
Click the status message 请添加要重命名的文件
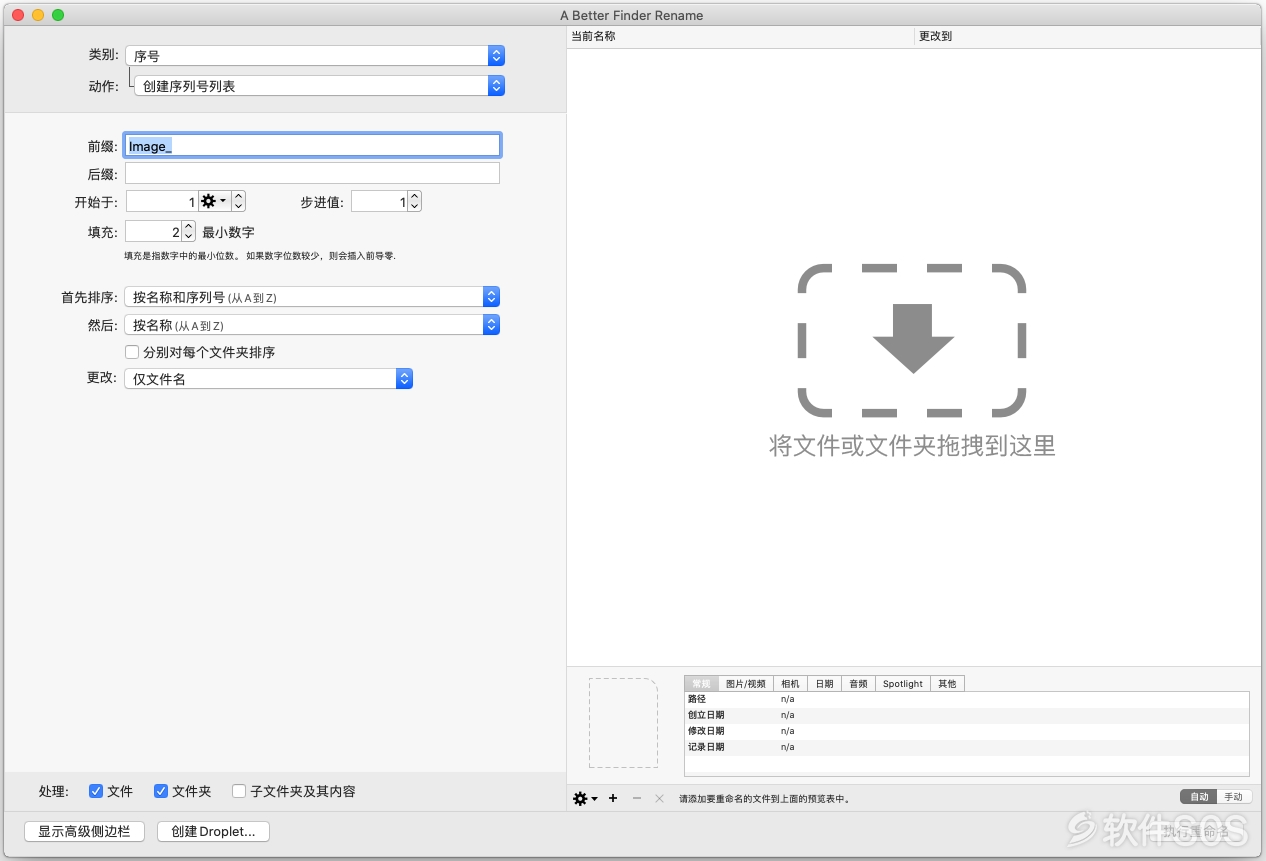pyautogui.click(x=765, y=799)
